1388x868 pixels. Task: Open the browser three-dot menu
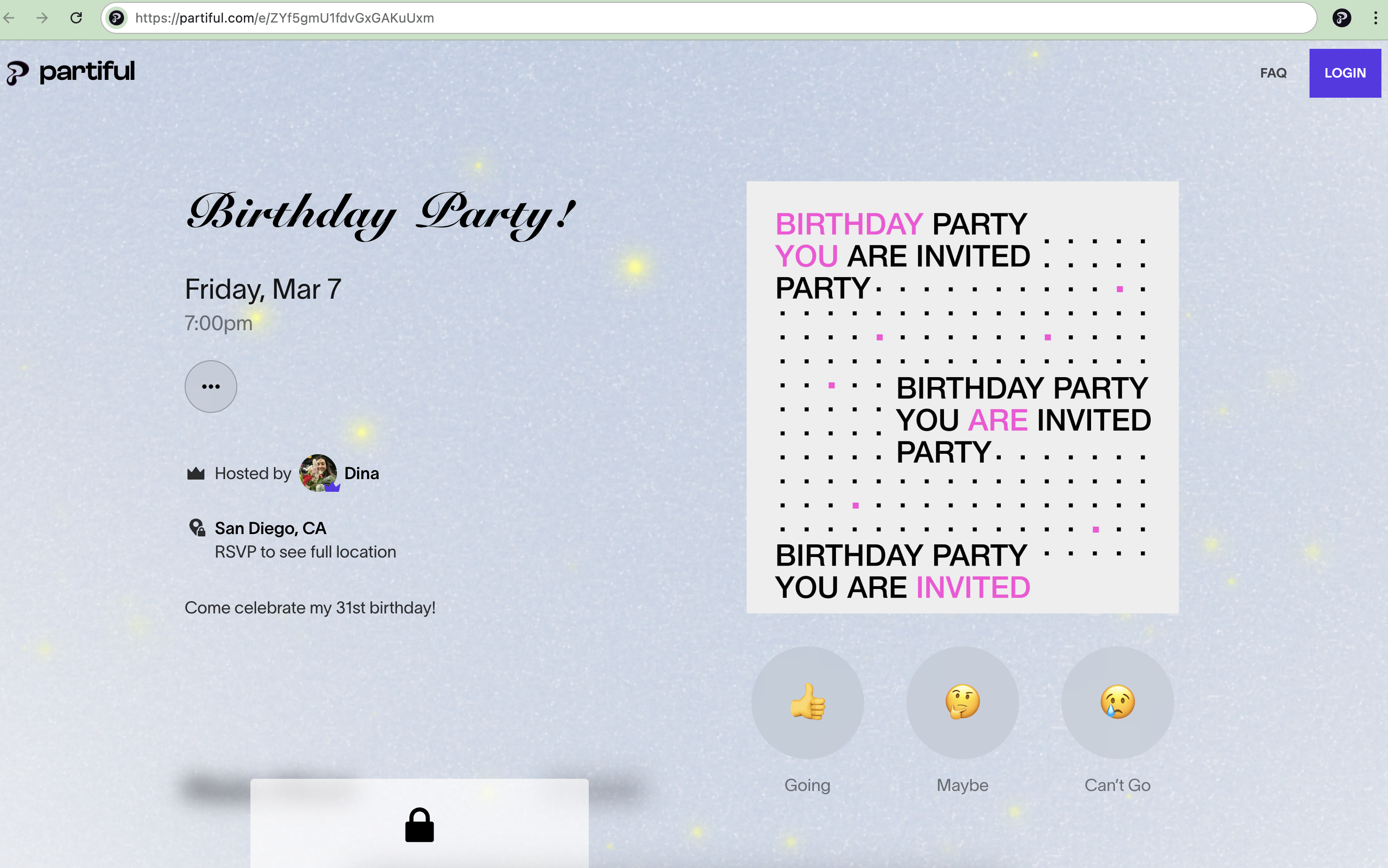(x=1375, y=18)
